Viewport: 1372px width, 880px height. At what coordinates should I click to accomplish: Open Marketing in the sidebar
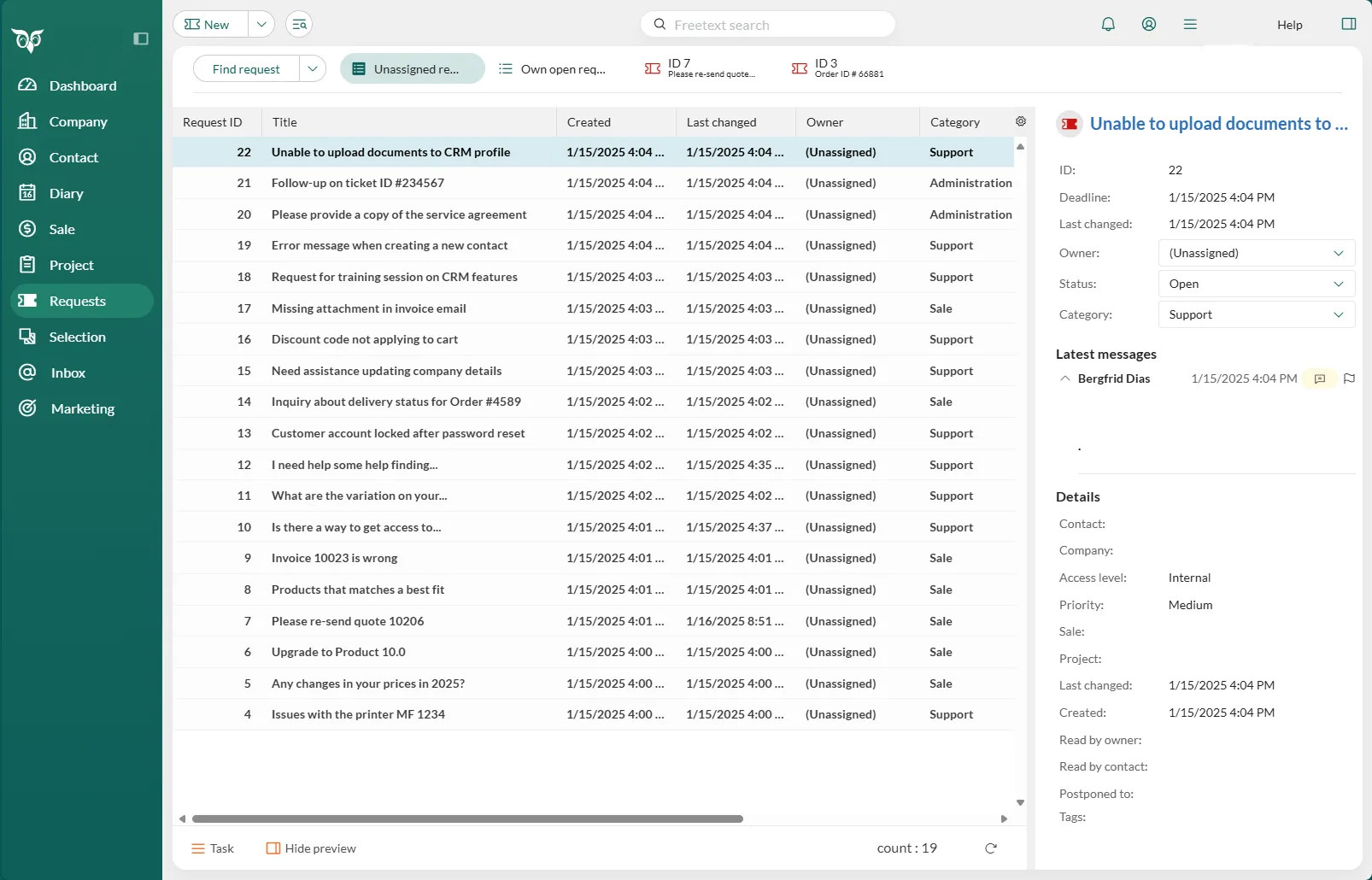82,408
